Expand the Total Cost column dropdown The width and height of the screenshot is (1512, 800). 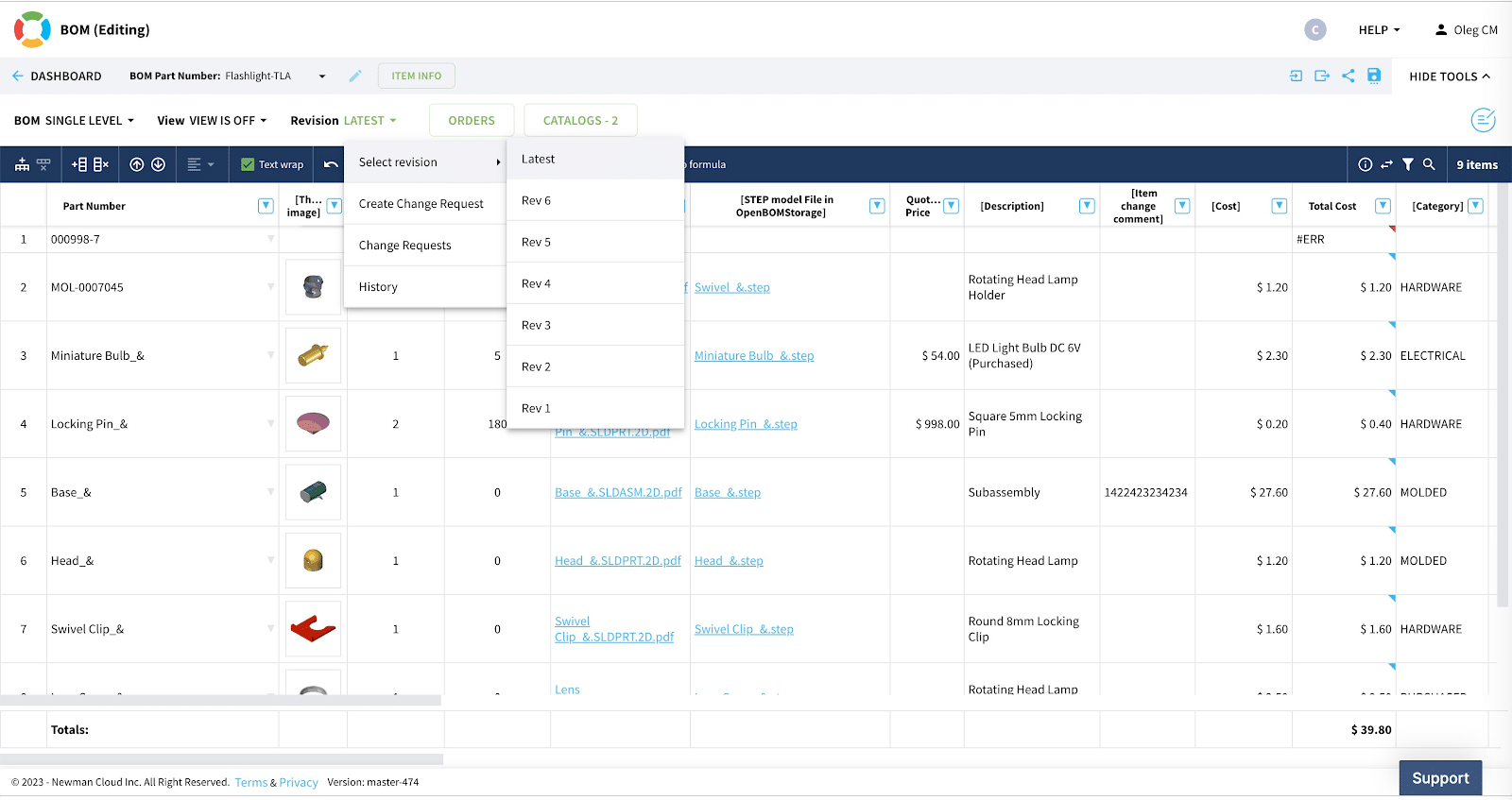1383,206
